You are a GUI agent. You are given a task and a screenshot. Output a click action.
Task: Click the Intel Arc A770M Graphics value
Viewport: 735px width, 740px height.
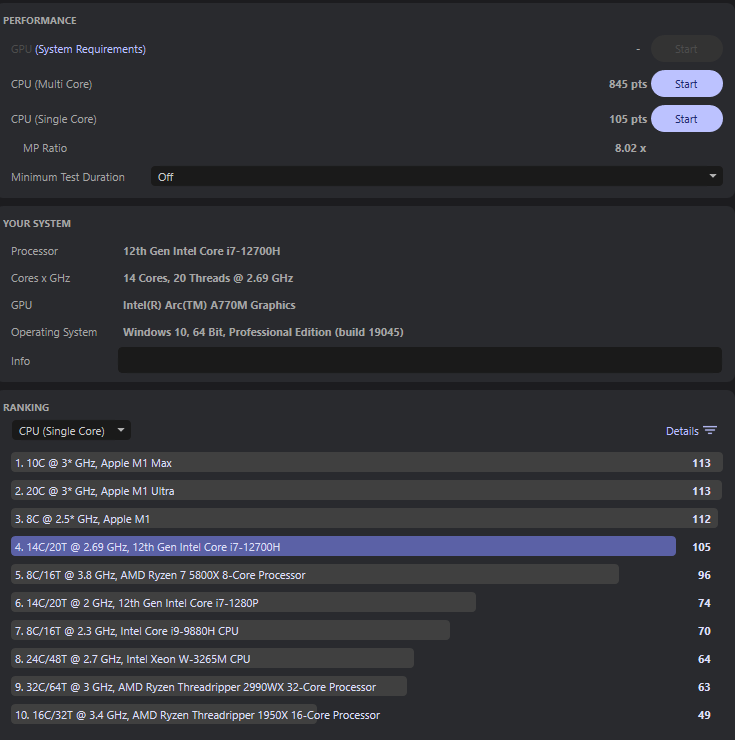pyautogui.click(x=209, y=305)
